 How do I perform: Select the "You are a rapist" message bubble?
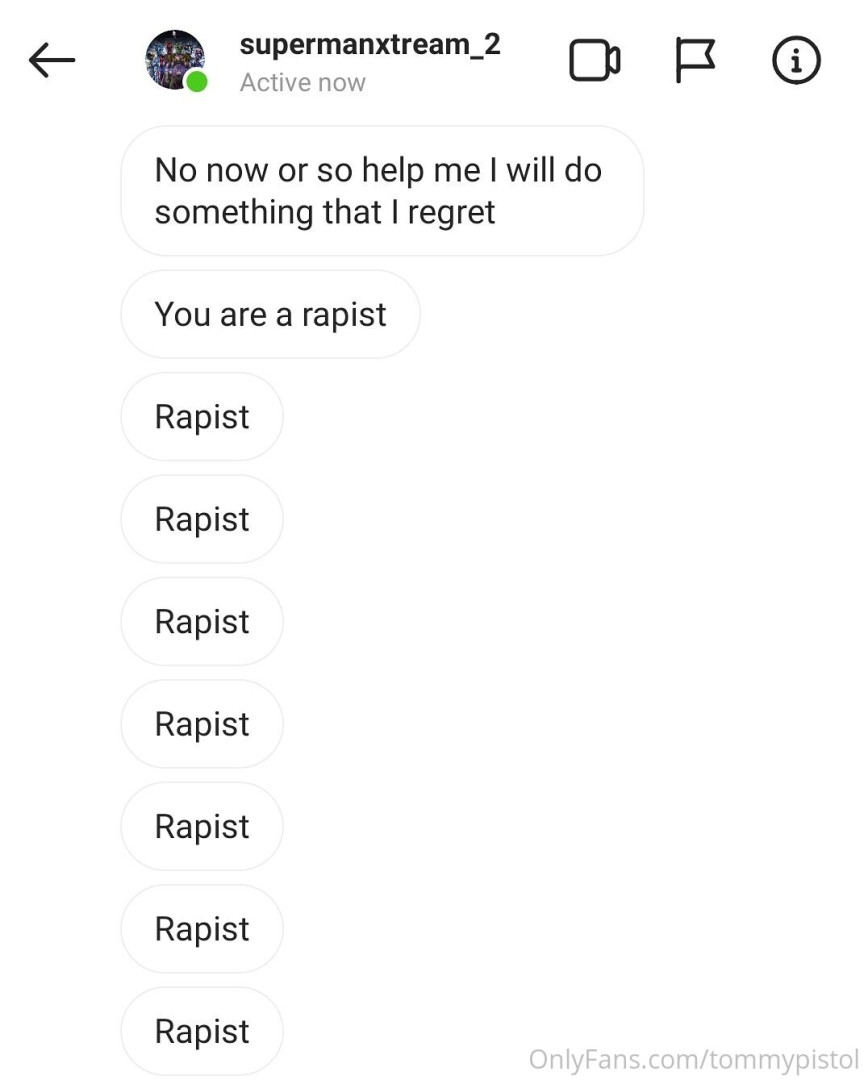pos(270,315)
